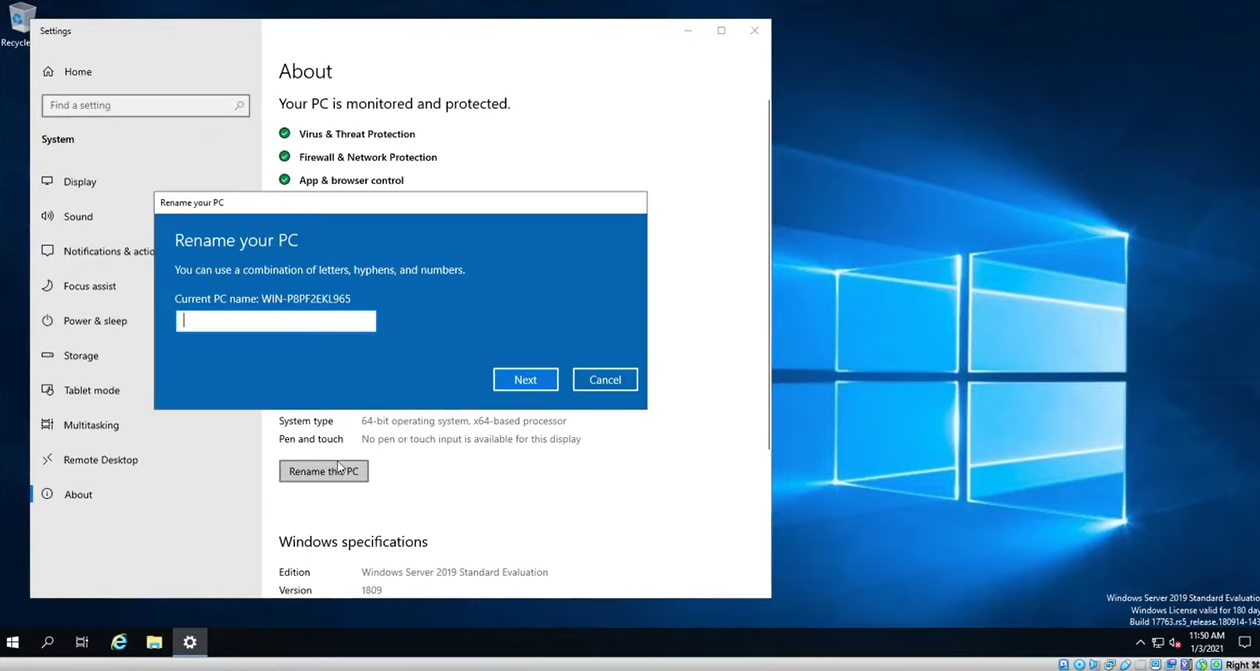1260x671 pixels.
Task: Click VirtualBox optical disk status icon
Action: pyautogui.click(x=1079, y=664)
